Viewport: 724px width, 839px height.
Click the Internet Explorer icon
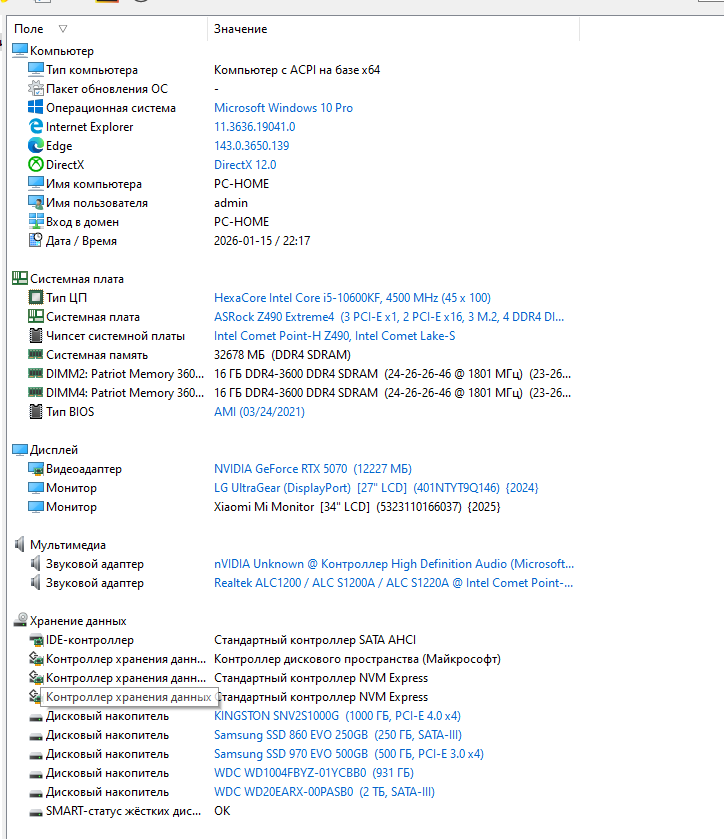(36, 126)
